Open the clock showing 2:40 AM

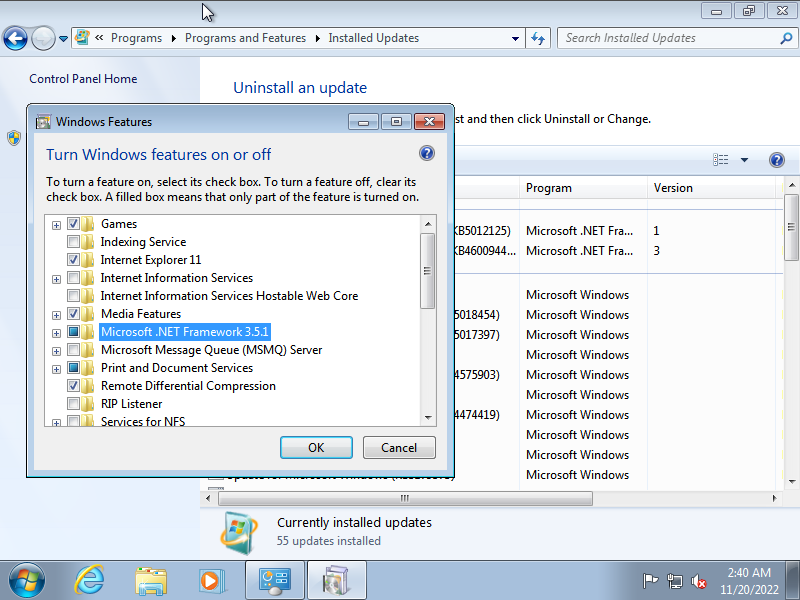click(749, 581)
